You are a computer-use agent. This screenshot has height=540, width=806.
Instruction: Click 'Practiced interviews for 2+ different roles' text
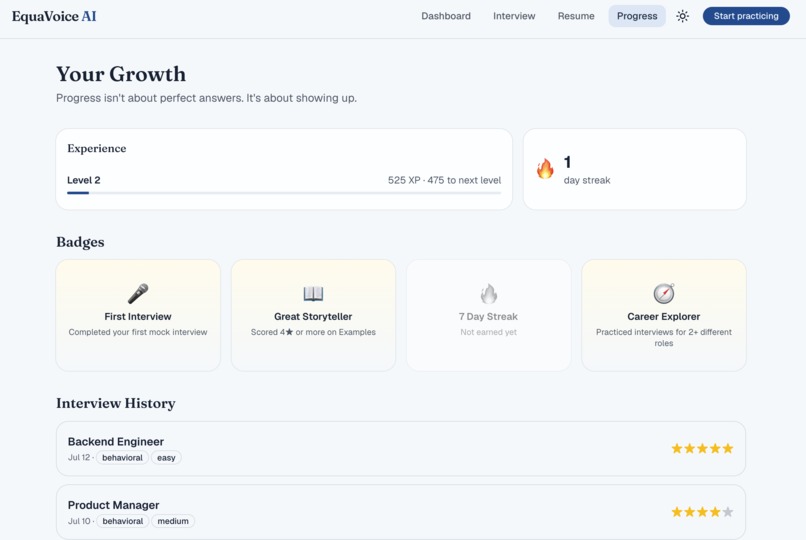[x=664, y=338]
